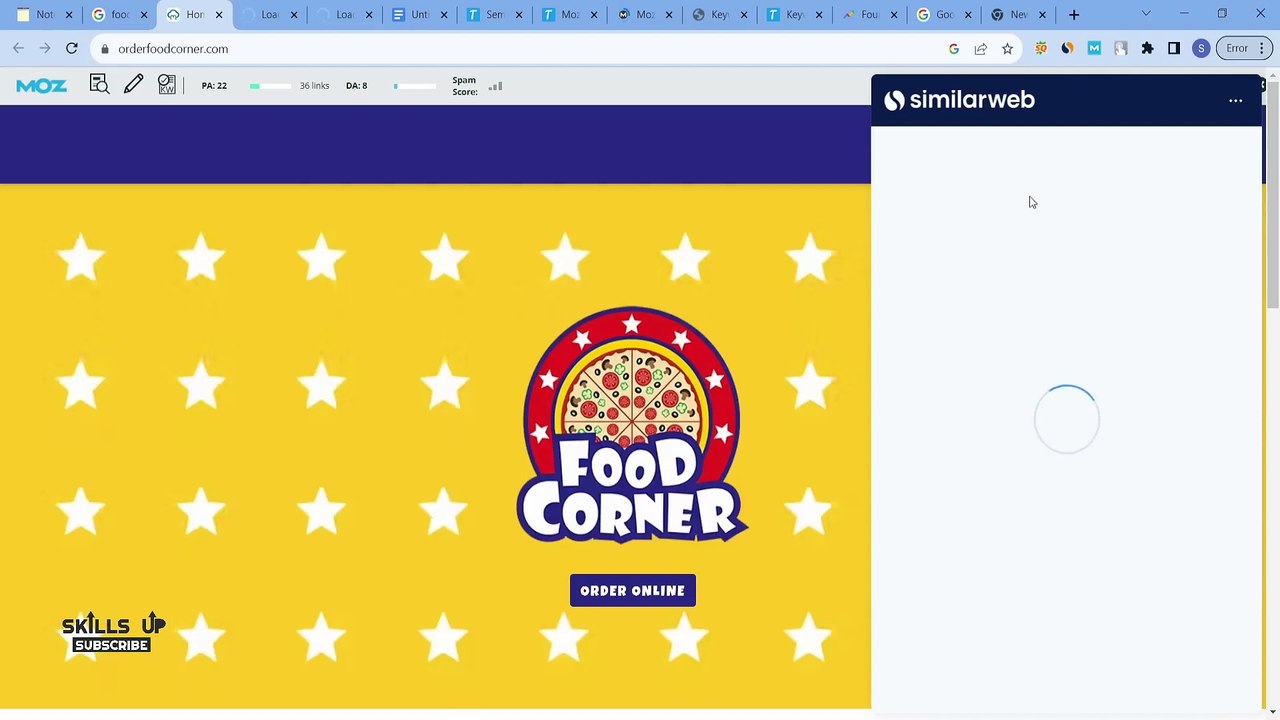Screen dimensions: 1280x720
Task: Click the Skills Up SUBSCRIBE button
Action: 111,646
